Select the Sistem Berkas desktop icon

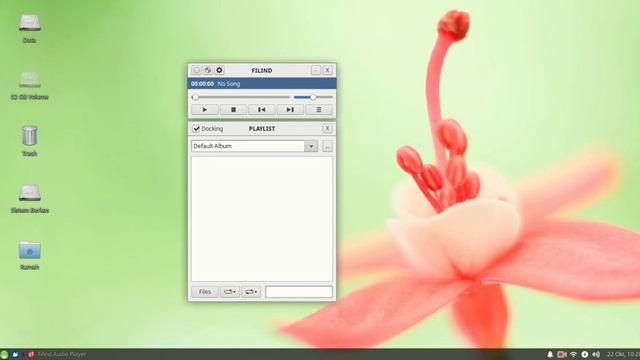[x=29, y=198]
